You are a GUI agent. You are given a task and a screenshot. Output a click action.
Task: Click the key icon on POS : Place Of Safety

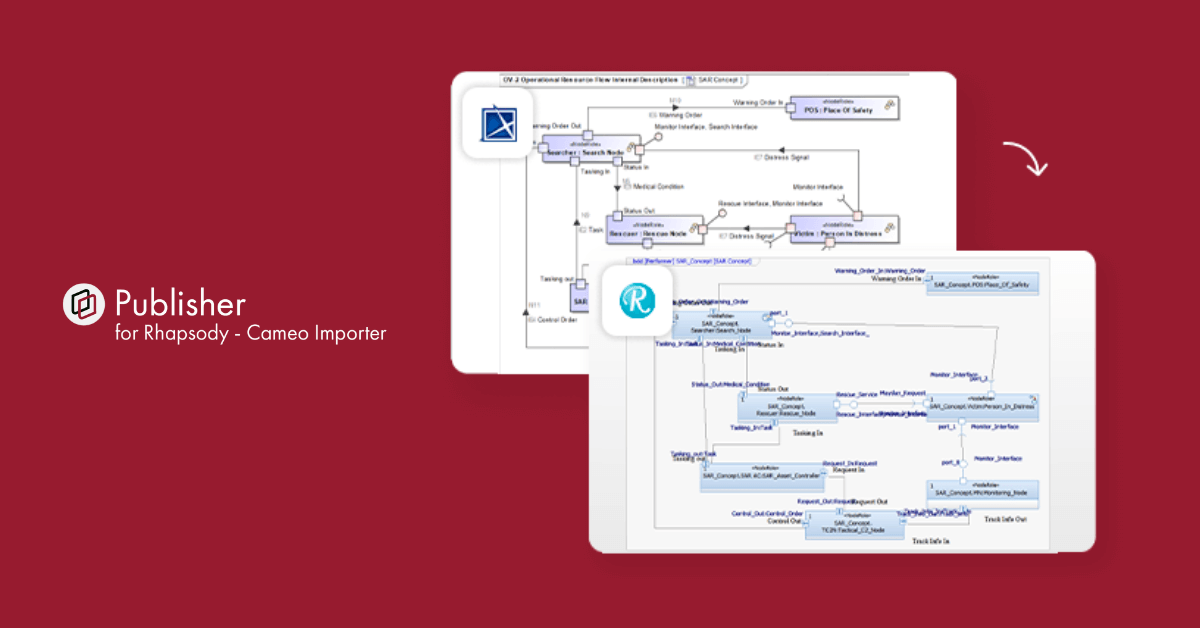(888, 104)
